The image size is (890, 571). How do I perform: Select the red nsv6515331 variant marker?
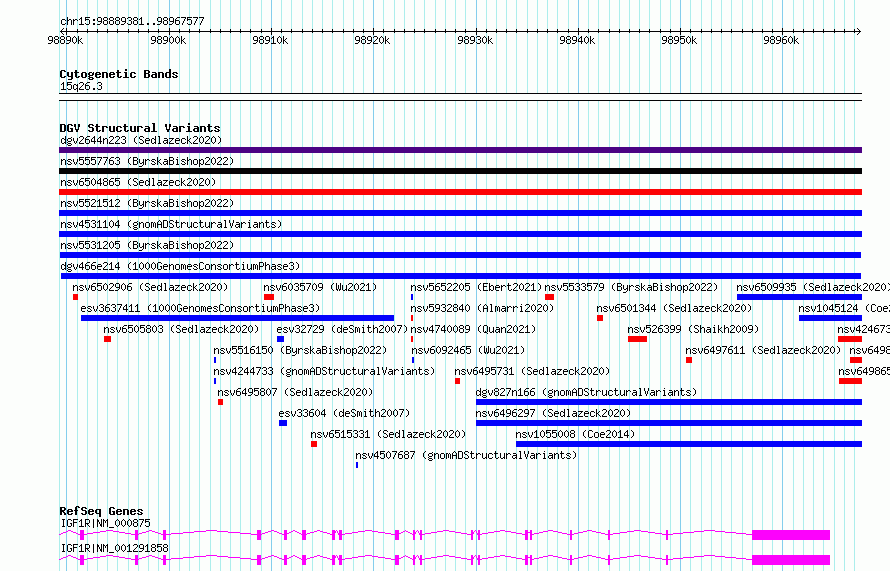pos(314,444)
